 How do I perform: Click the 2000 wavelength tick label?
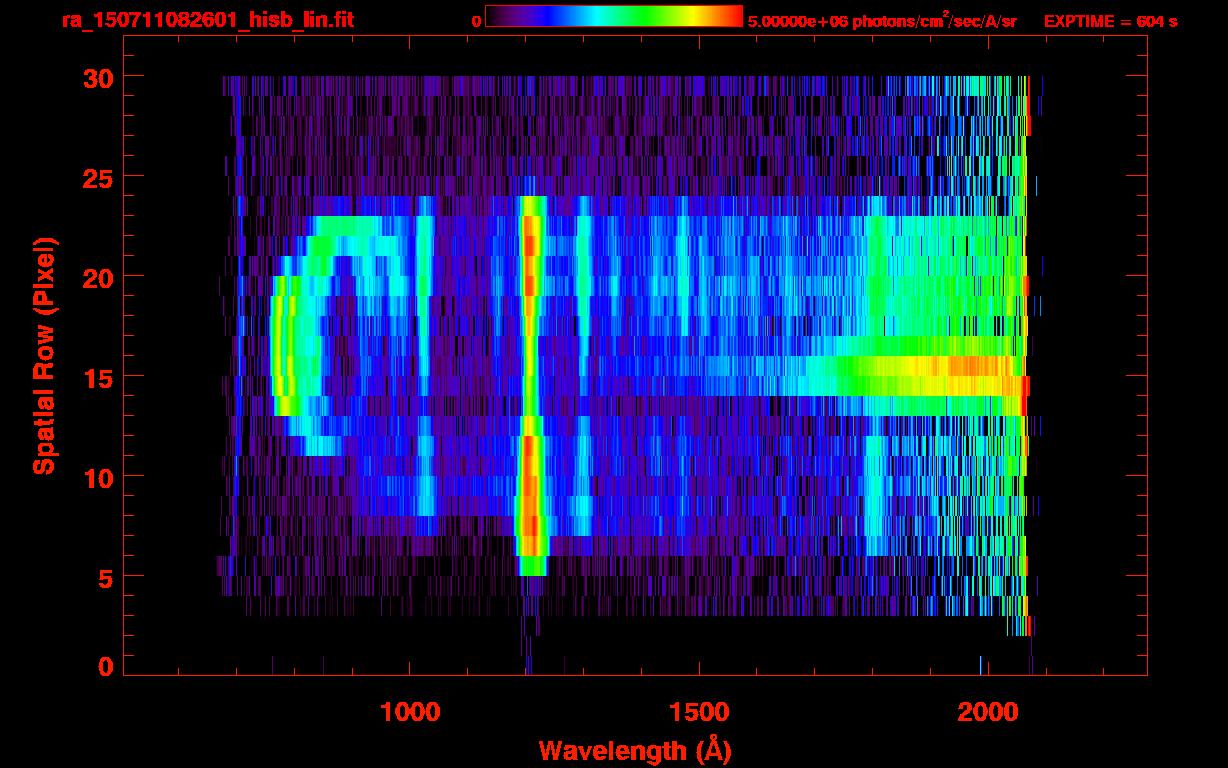tap(988, 712)
